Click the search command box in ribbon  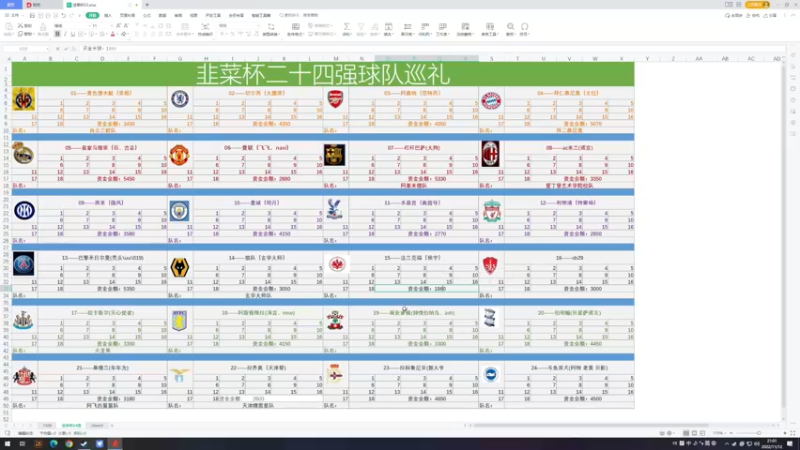(298, 16)
